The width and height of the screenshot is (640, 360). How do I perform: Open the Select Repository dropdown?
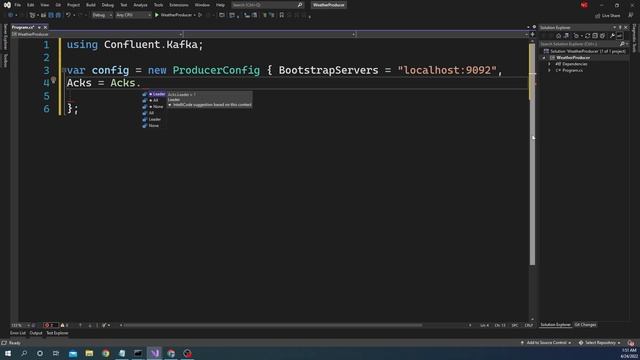pos(600,343)
